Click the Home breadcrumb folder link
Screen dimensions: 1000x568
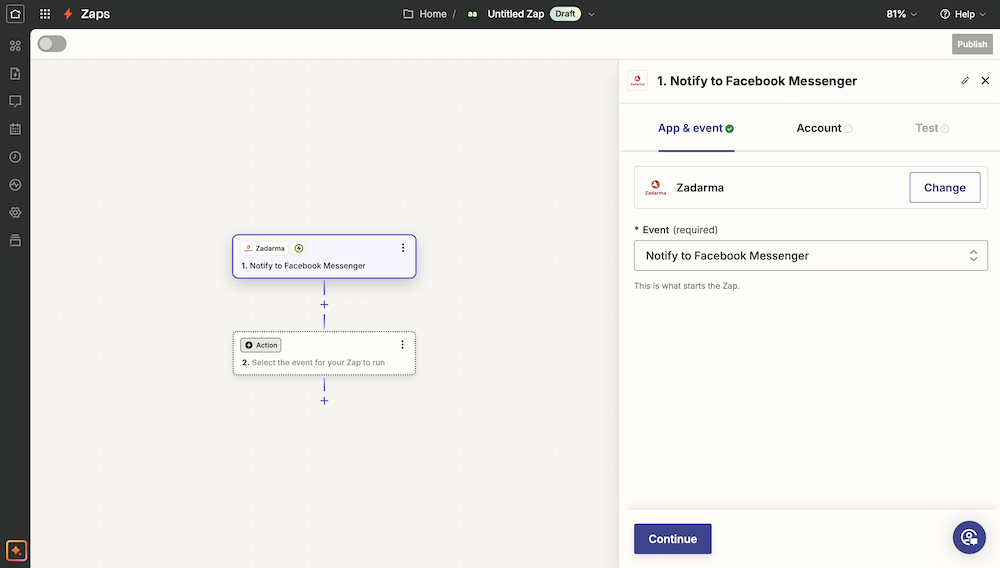click(x=425, y=14)
